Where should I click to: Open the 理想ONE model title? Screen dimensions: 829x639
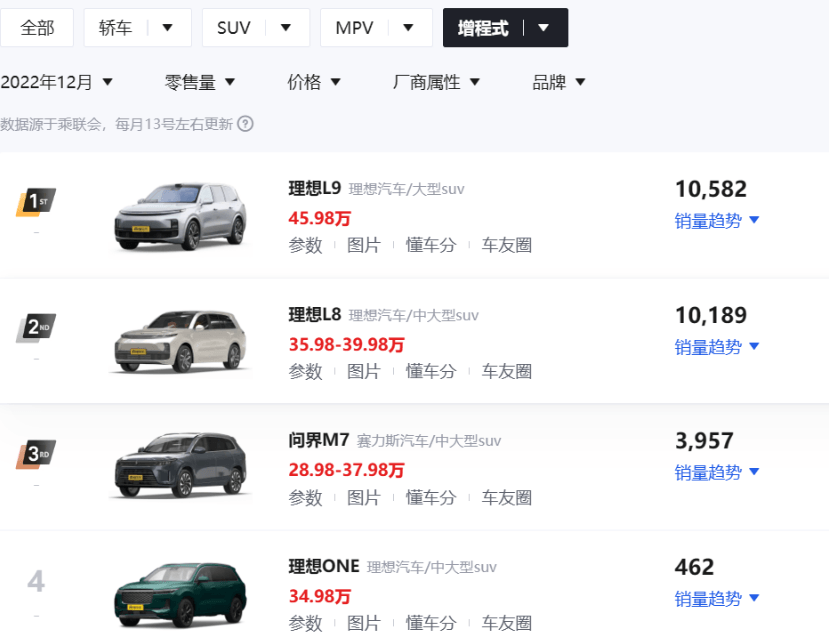(x=324, y=566)
